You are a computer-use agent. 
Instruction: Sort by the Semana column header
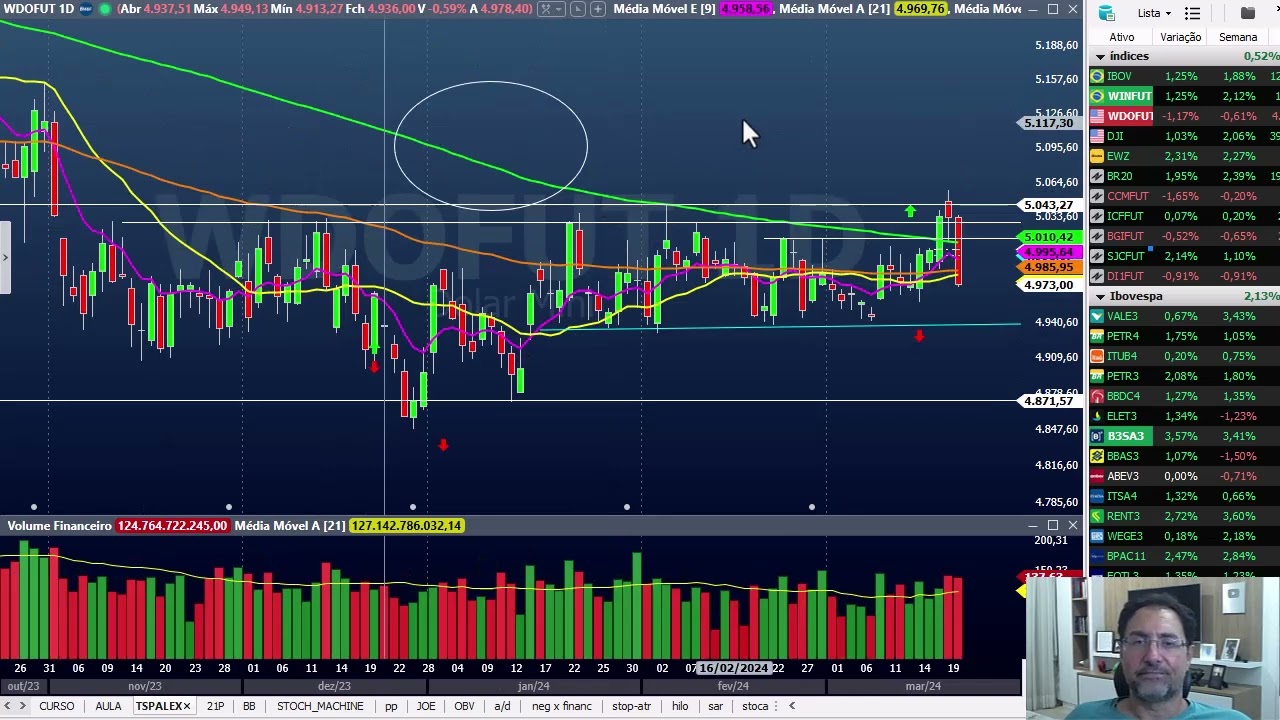[x=1238, y=37]
